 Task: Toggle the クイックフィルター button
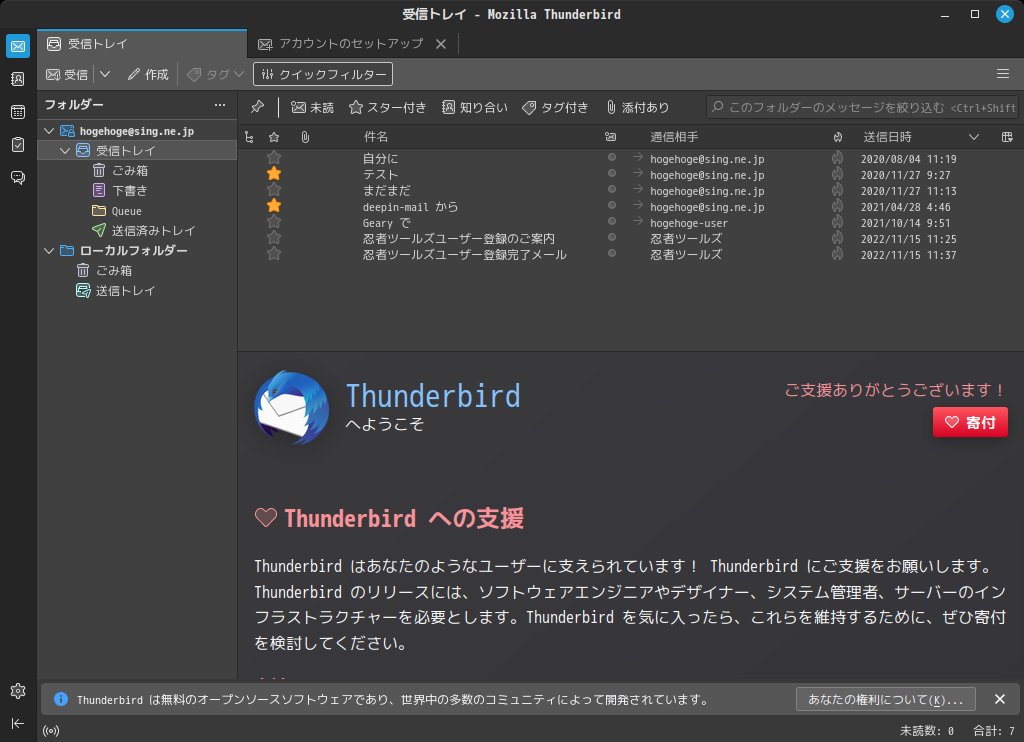point(323,74)
